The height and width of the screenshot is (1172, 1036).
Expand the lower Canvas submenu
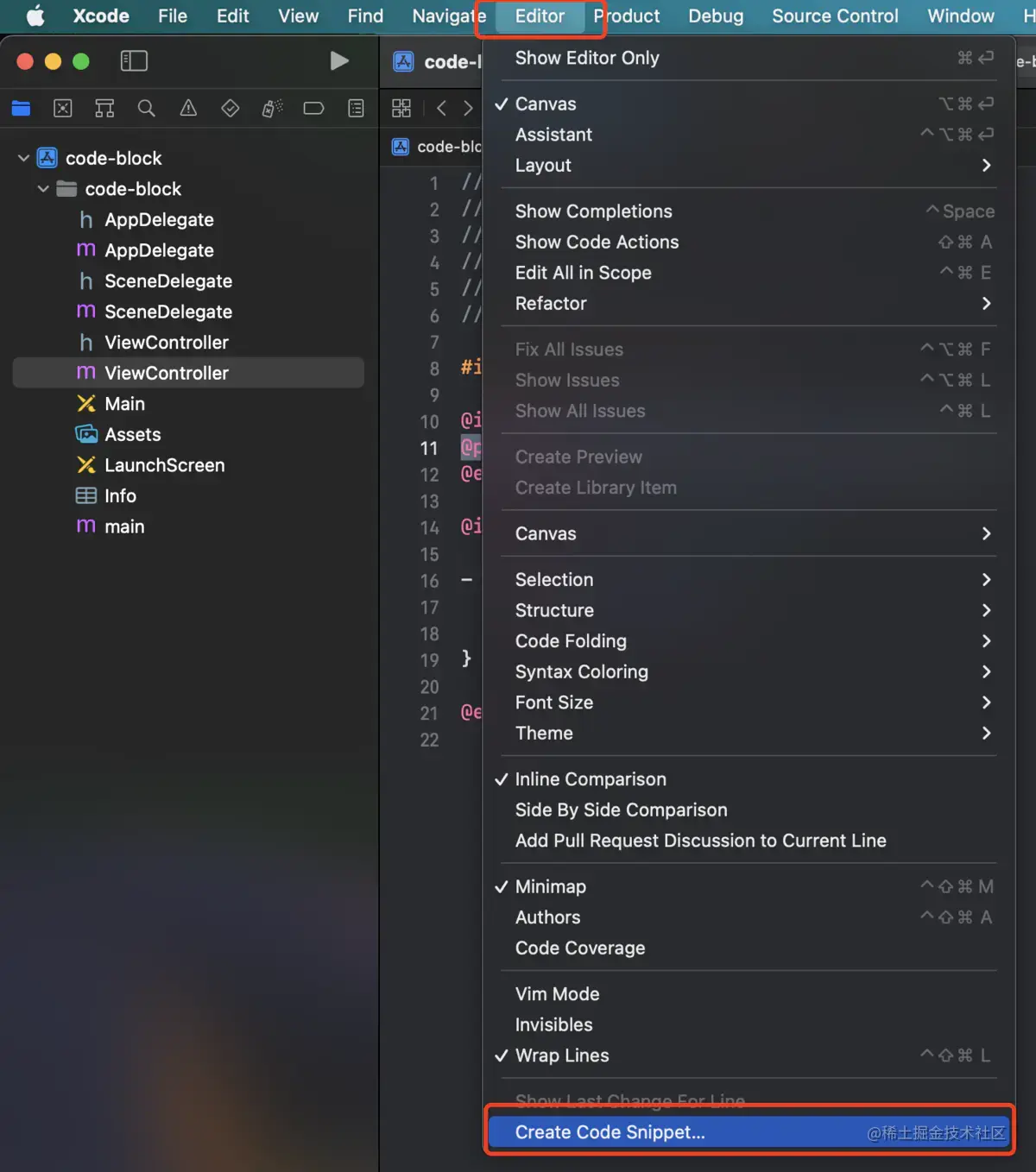(749, 533)
